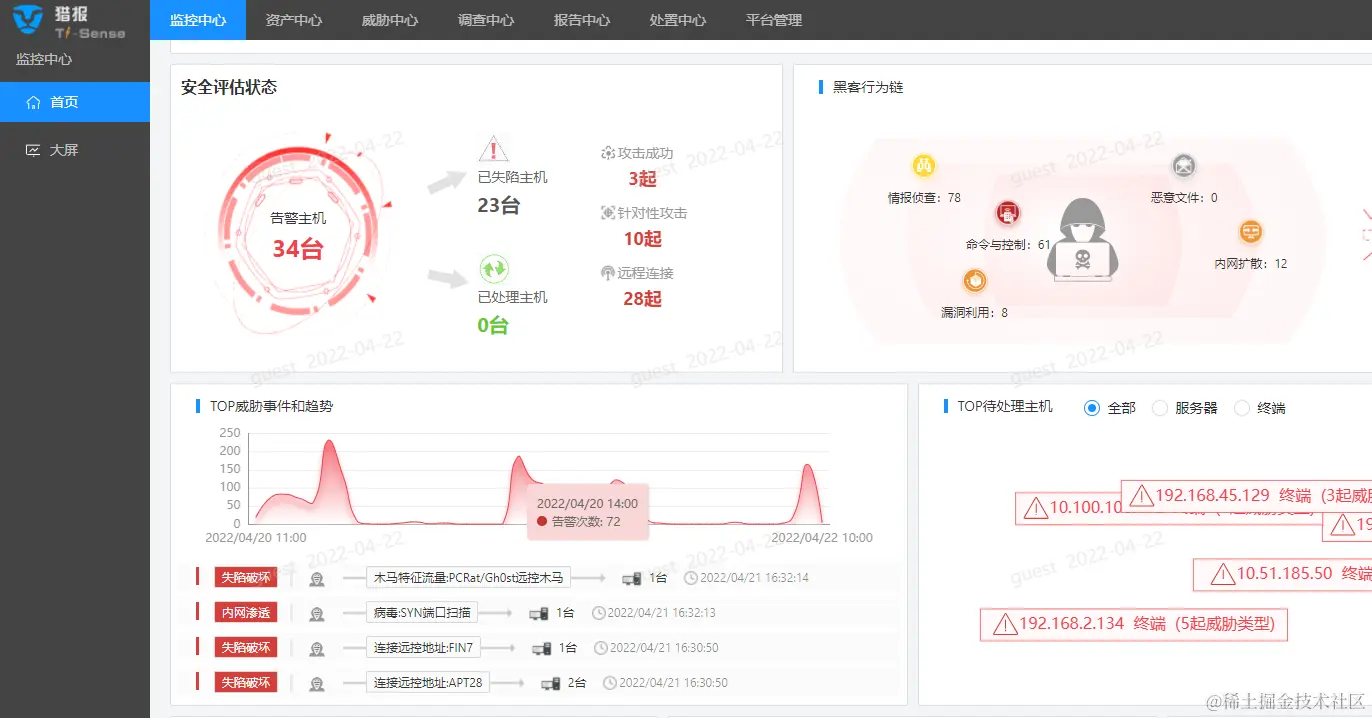Click the attacker icon on the APT28 row
Image resolution: width=1372 pixels, height=718 pixels.
coord(317,683)
